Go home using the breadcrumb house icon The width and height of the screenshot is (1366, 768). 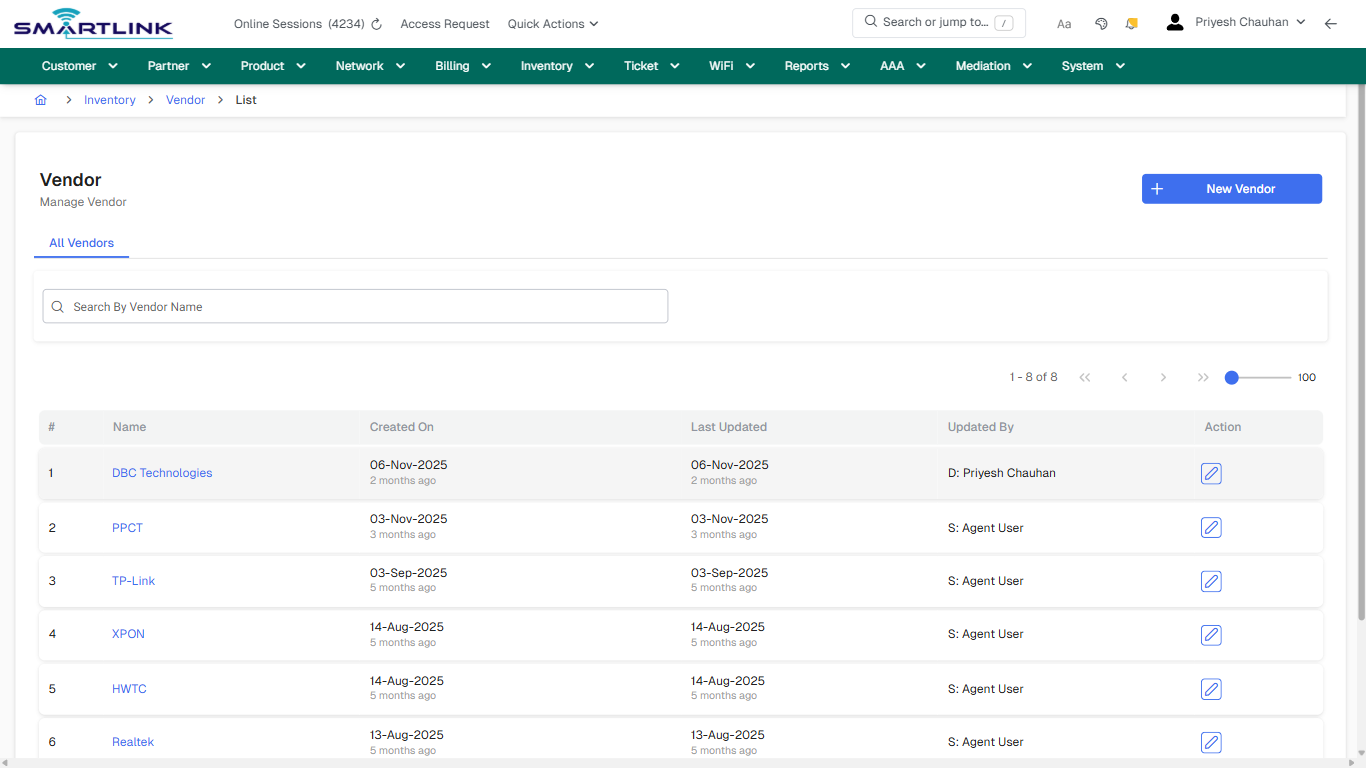41,100
